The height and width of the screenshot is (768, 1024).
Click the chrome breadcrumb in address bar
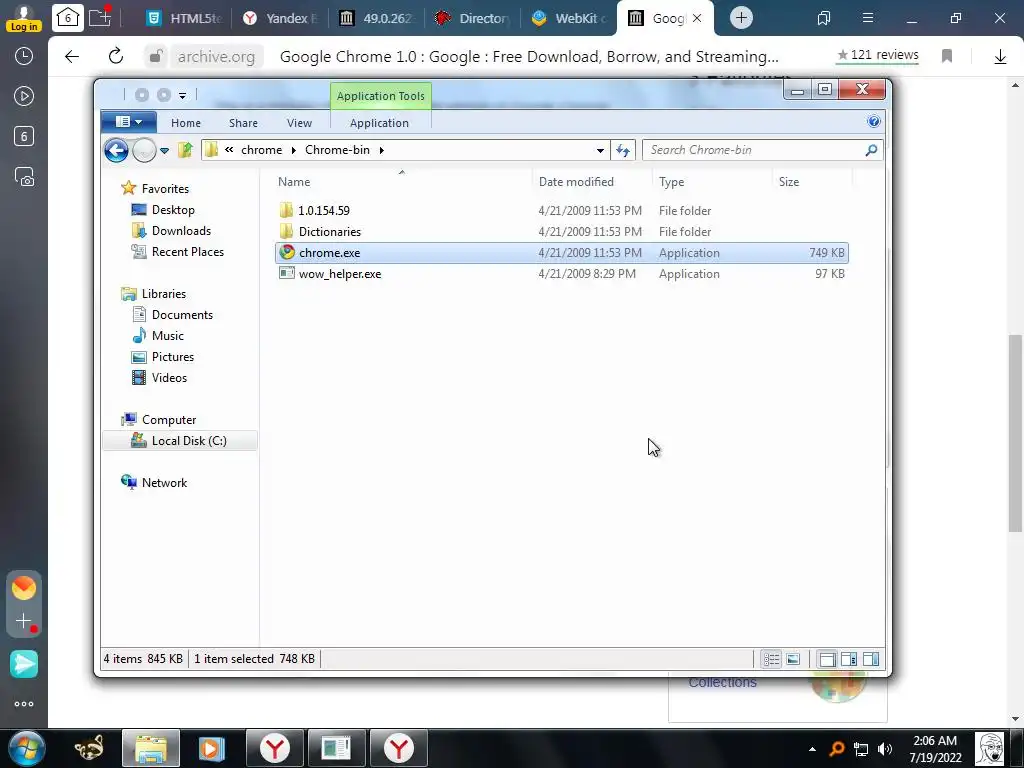click(261, 150)
